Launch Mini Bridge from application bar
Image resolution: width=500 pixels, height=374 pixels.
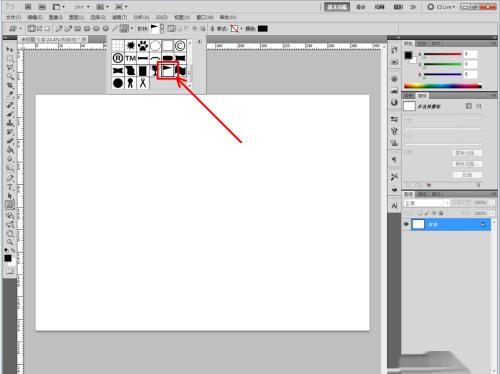pos(42,7)
